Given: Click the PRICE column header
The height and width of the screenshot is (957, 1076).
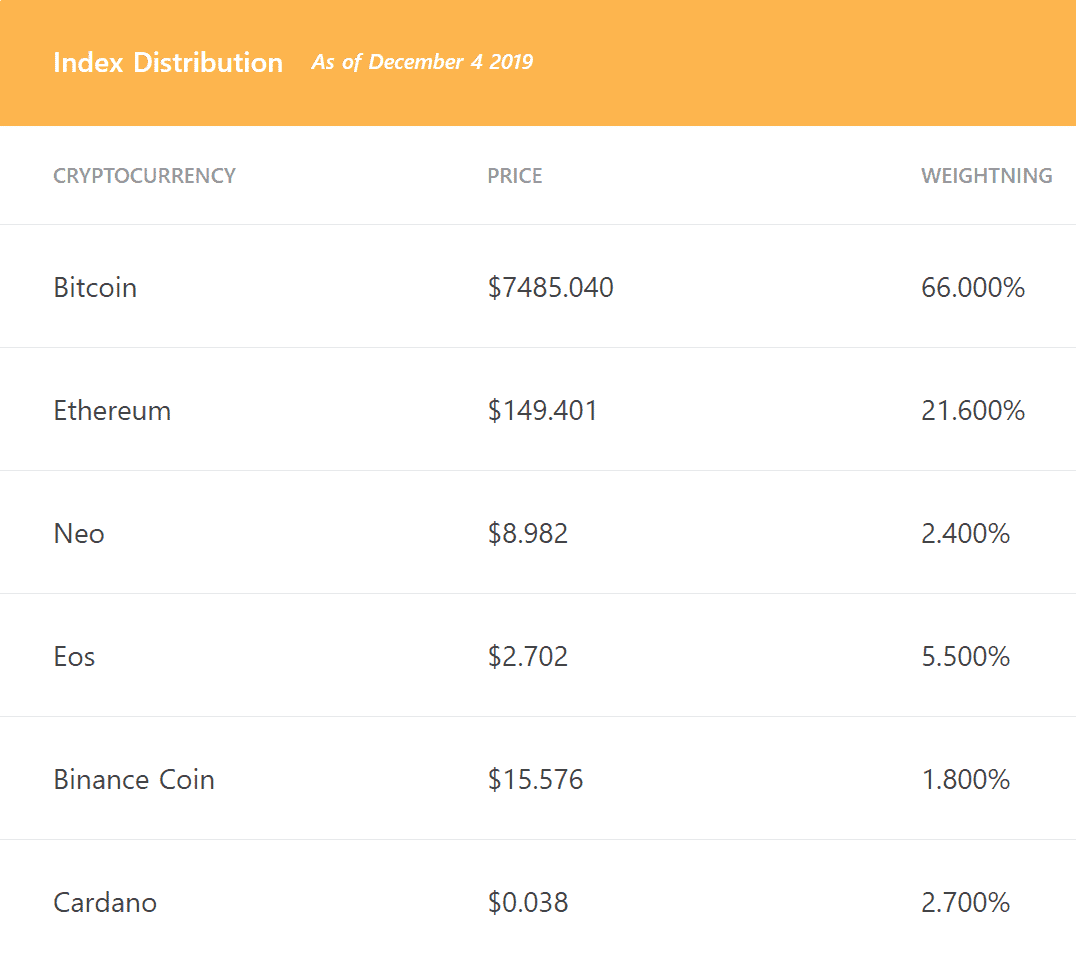Looking at the screenshot, I should (x=515, y=176).
